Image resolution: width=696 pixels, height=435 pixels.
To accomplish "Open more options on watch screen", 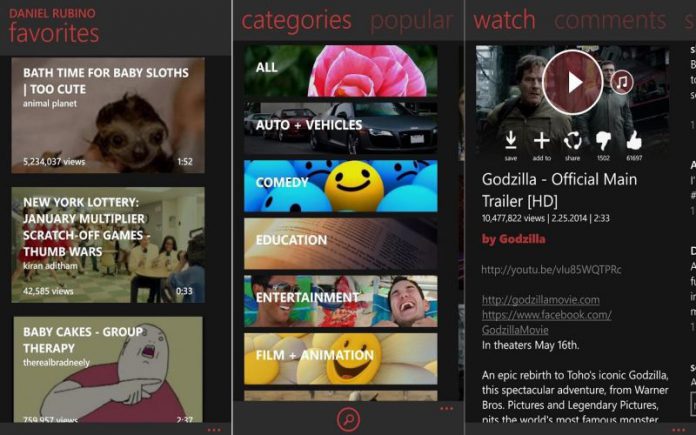I will click(679, 430).
